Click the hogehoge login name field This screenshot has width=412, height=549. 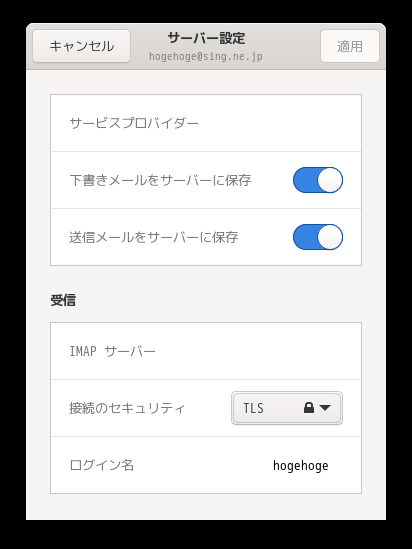(301, 465)
